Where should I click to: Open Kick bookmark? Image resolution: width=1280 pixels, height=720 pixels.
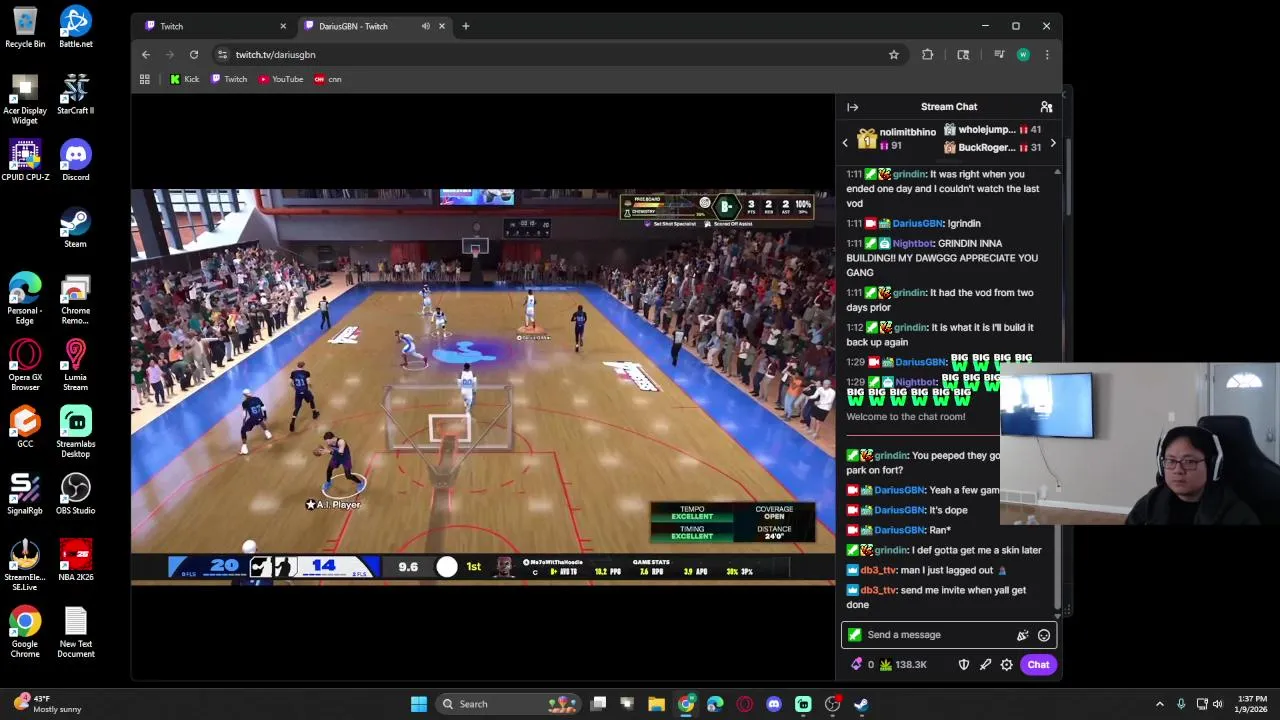pos(185,79)
